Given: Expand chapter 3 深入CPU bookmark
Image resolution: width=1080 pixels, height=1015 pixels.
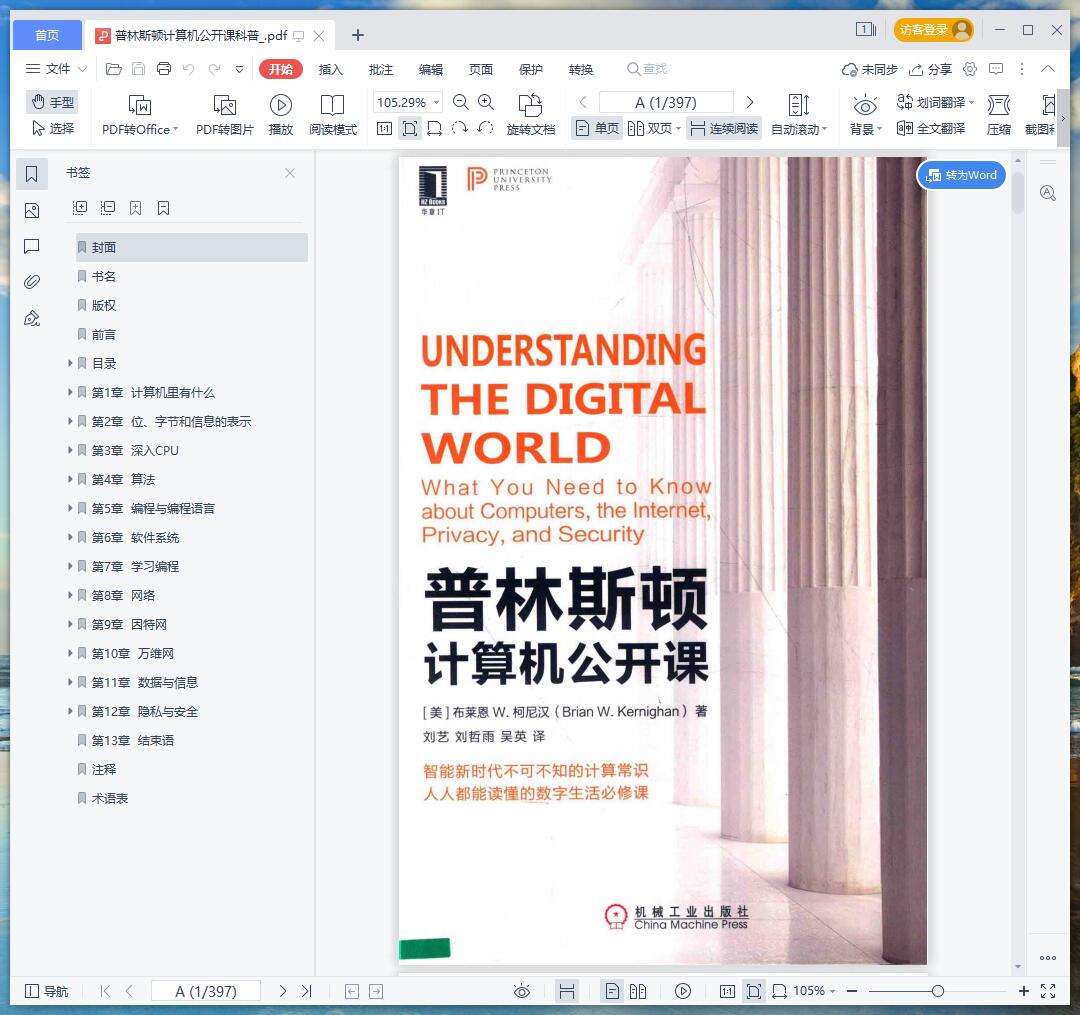Looking at the screenshot, I should [x=70, y=450].
